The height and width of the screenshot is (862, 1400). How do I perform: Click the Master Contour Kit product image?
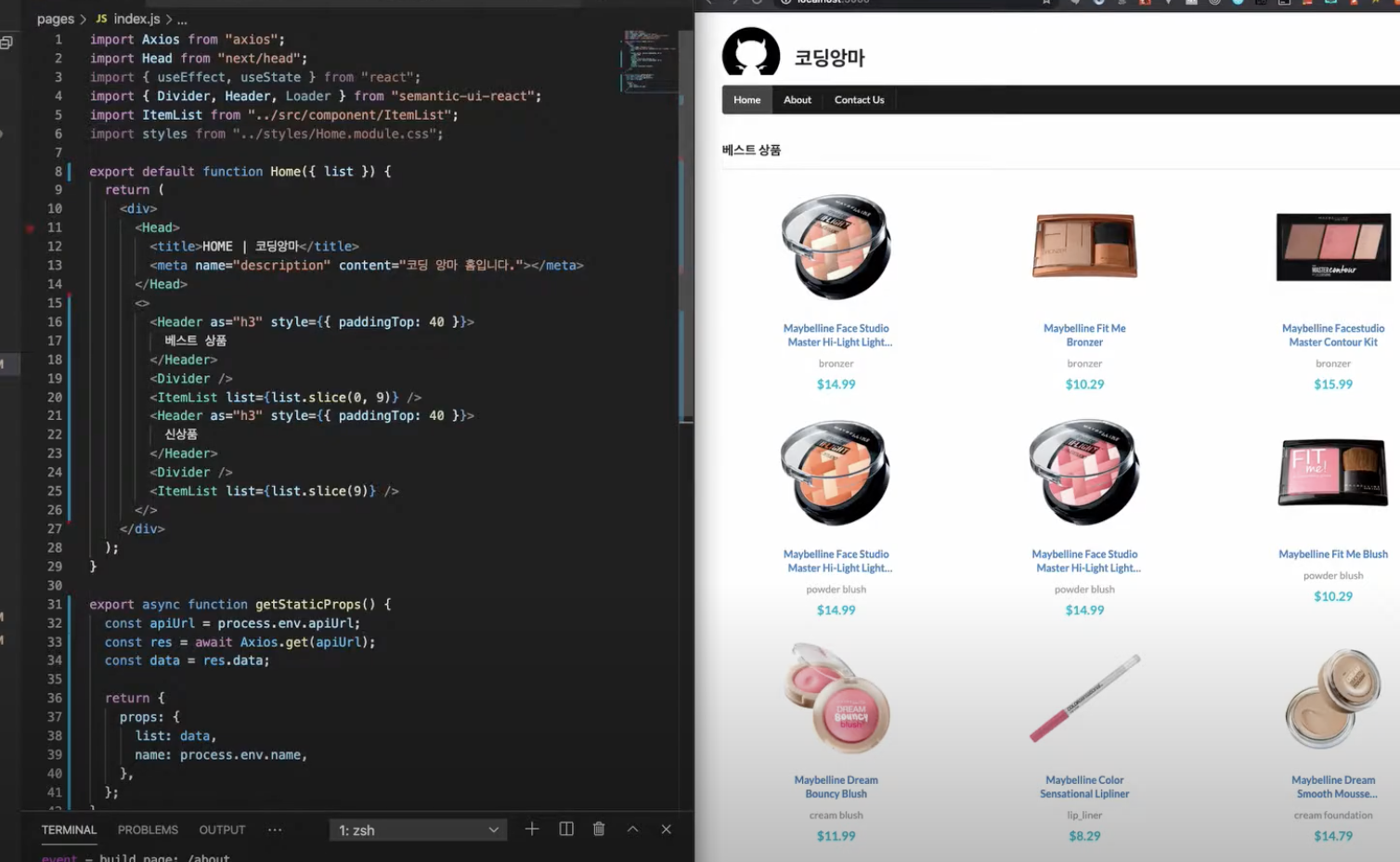point(1333,247)
